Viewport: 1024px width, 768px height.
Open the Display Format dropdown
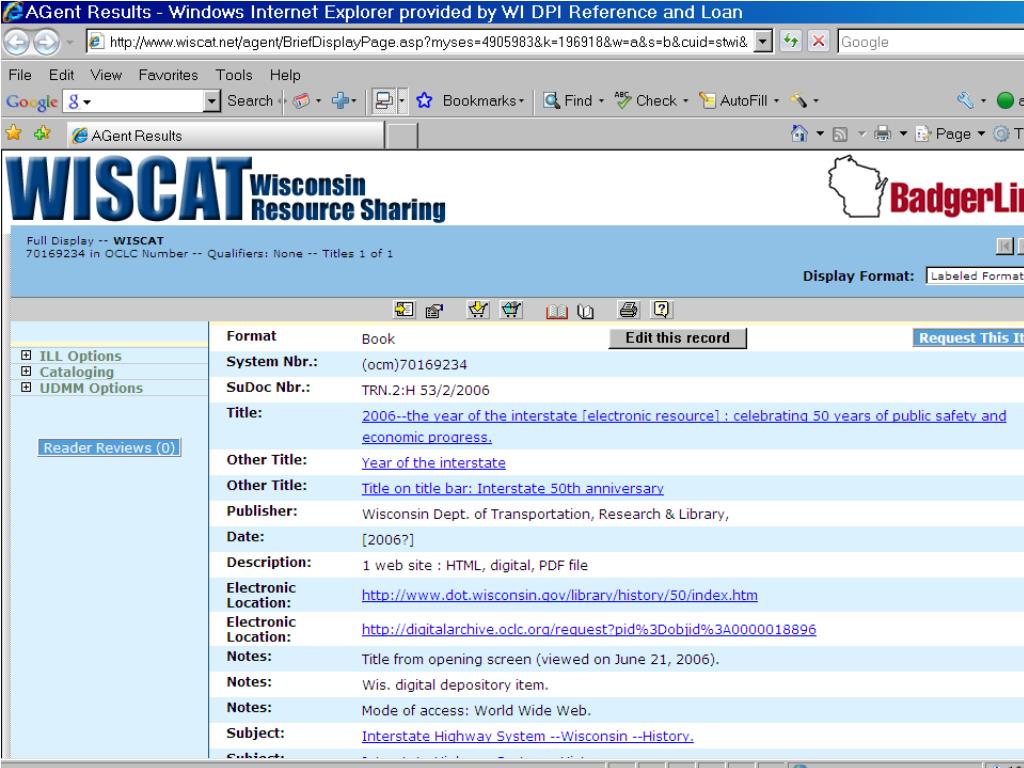974,276
